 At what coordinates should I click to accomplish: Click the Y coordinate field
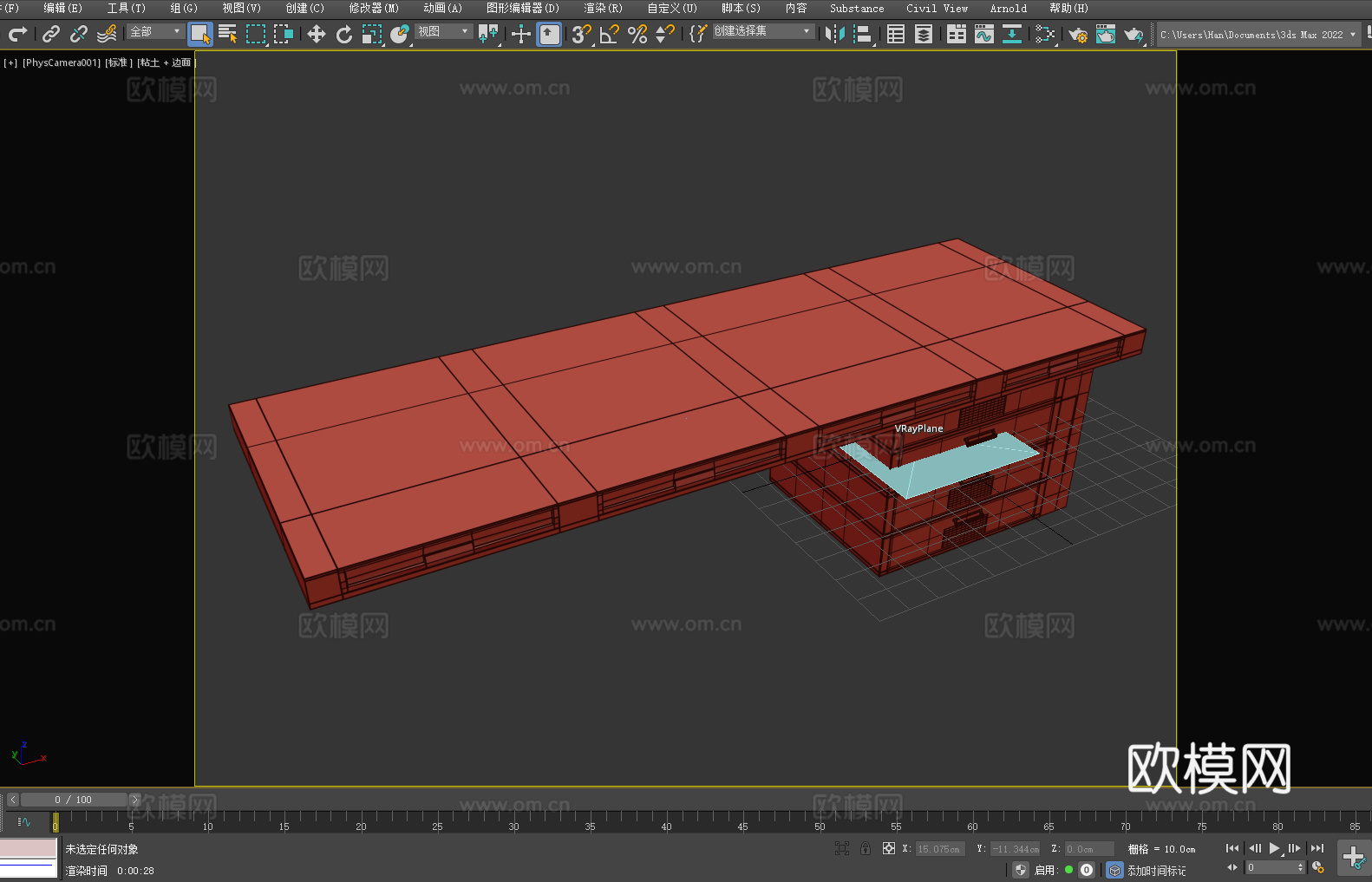[1015, 849]
